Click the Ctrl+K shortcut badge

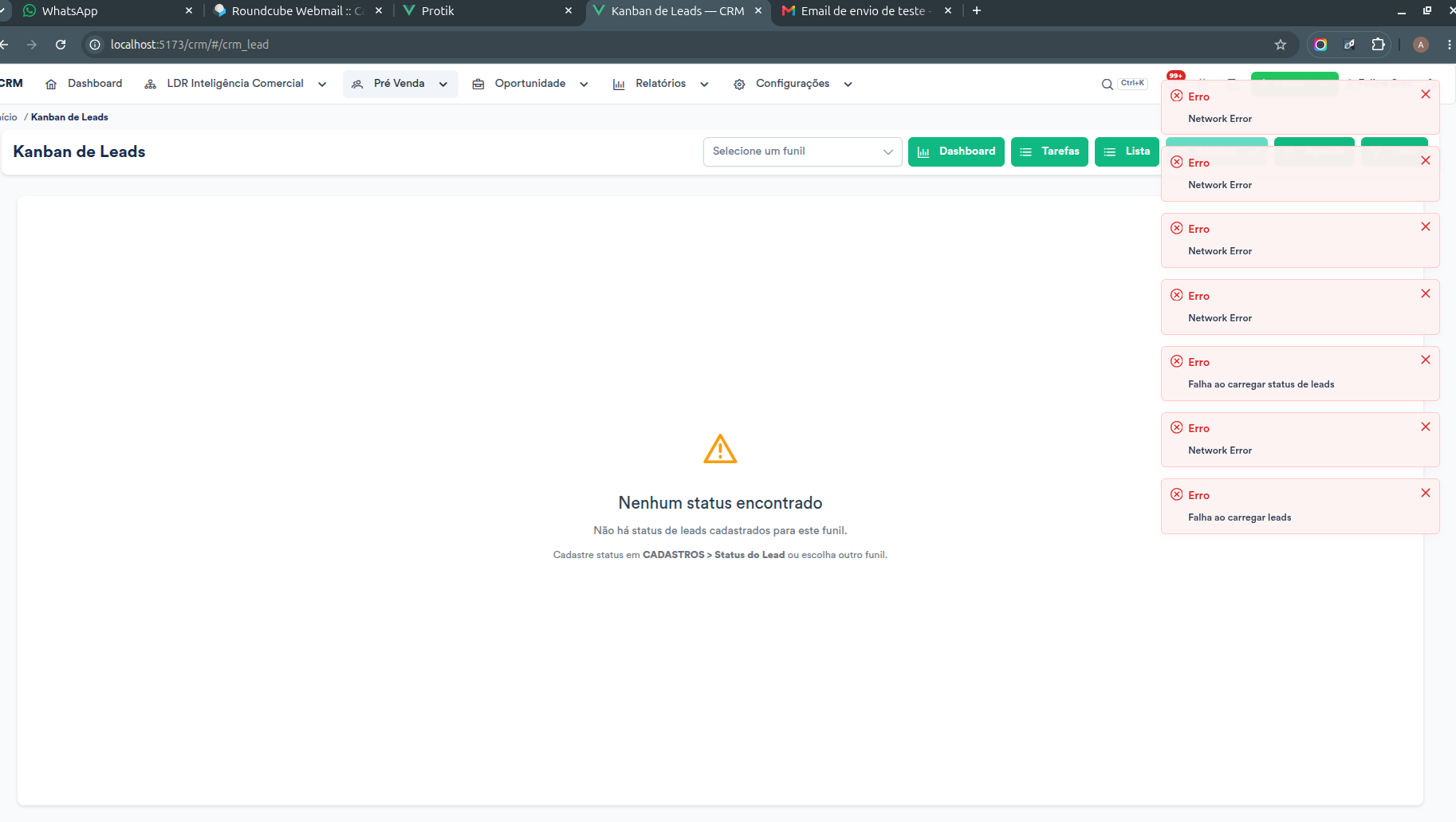click(x=1132, y=83)
